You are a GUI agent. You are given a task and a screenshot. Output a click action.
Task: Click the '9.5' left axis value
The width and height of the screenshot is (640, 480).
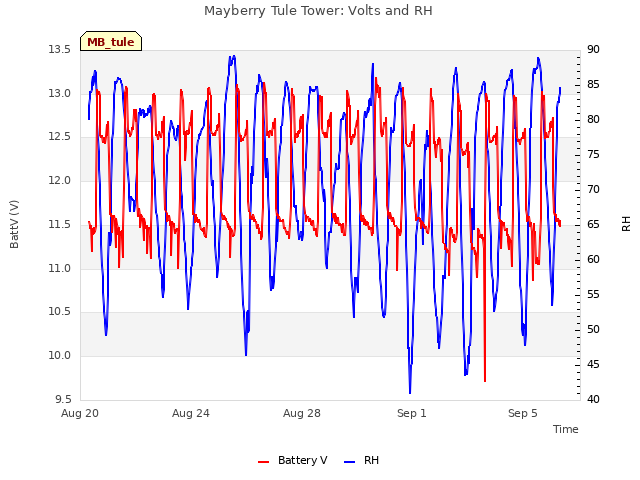click(x=63, y=399)
